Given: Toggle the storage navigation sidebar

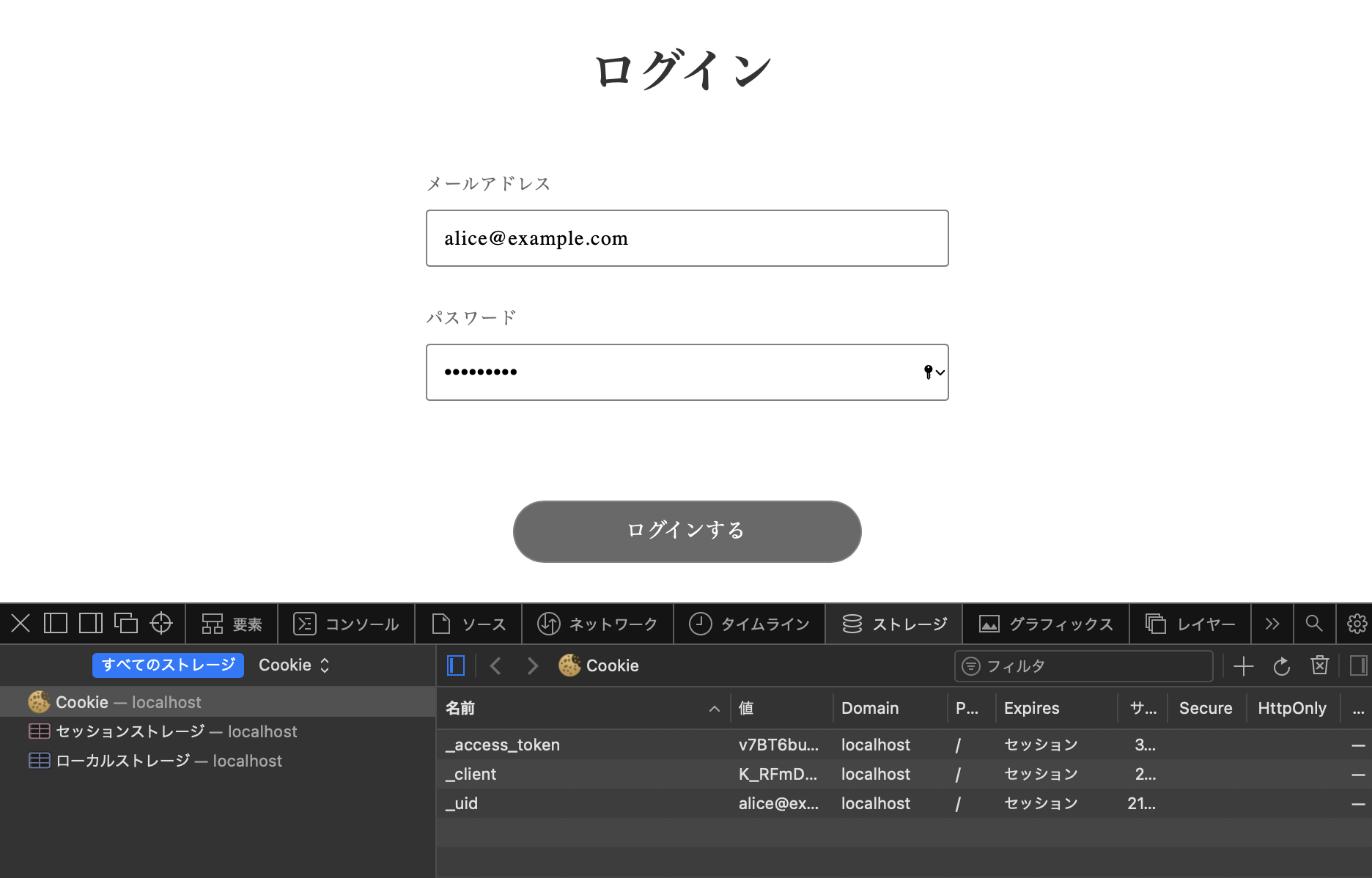Looking at the screenshot, I should tap(455, 665).
